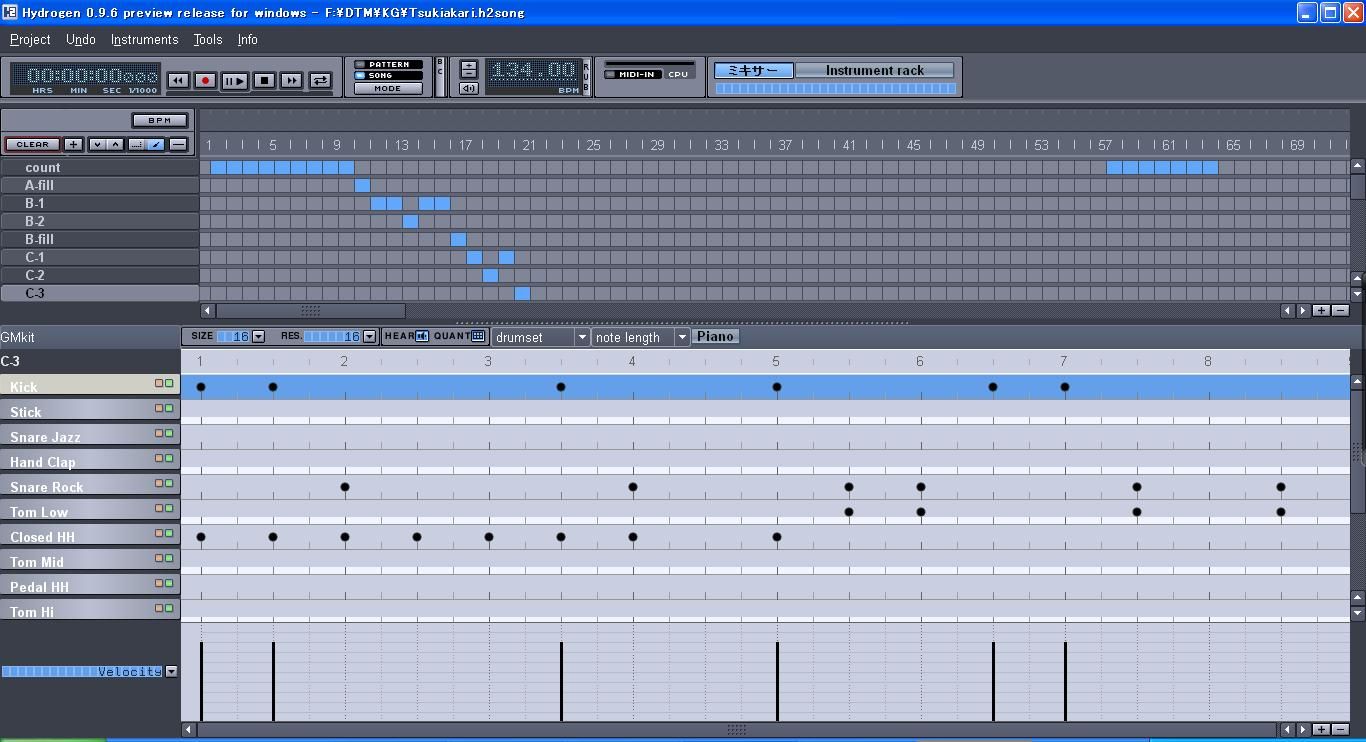Open the drumset dropdown
Screen dimensions: 1366x742
tap(540, 337)
